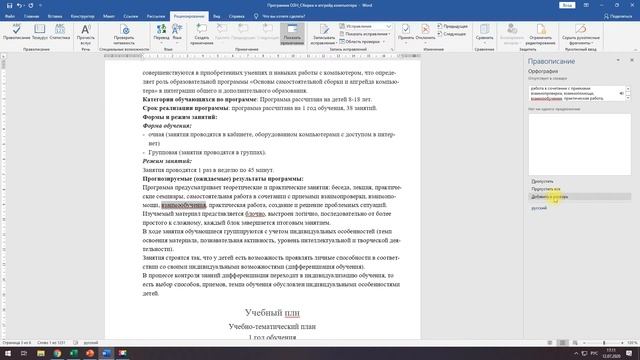The image size is (640, 360).
Task: Click 'Учебно-тематический план' subheading
Action: pyautogui.click(x=272, y=327)
